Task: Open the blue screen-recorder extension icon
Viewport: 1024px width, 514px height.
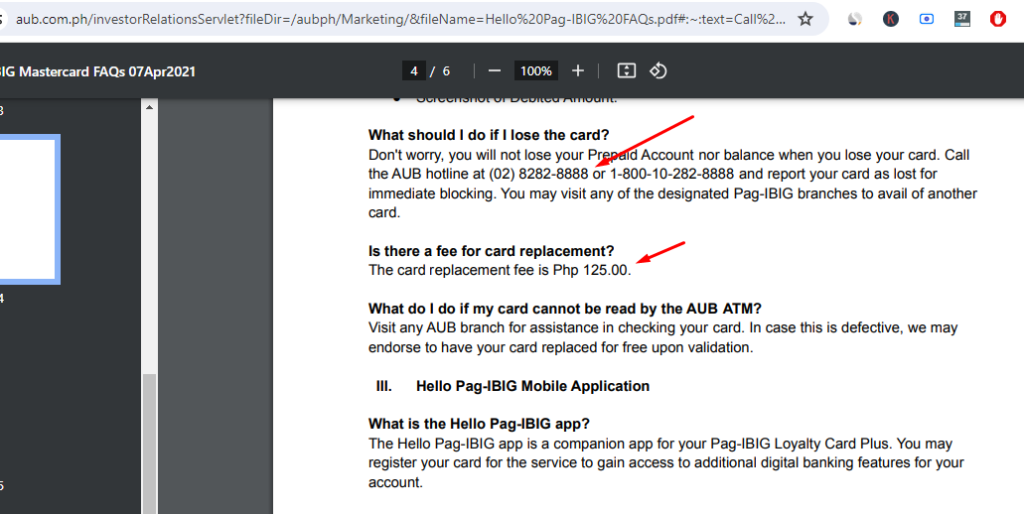Action: (x=927, y=19)
